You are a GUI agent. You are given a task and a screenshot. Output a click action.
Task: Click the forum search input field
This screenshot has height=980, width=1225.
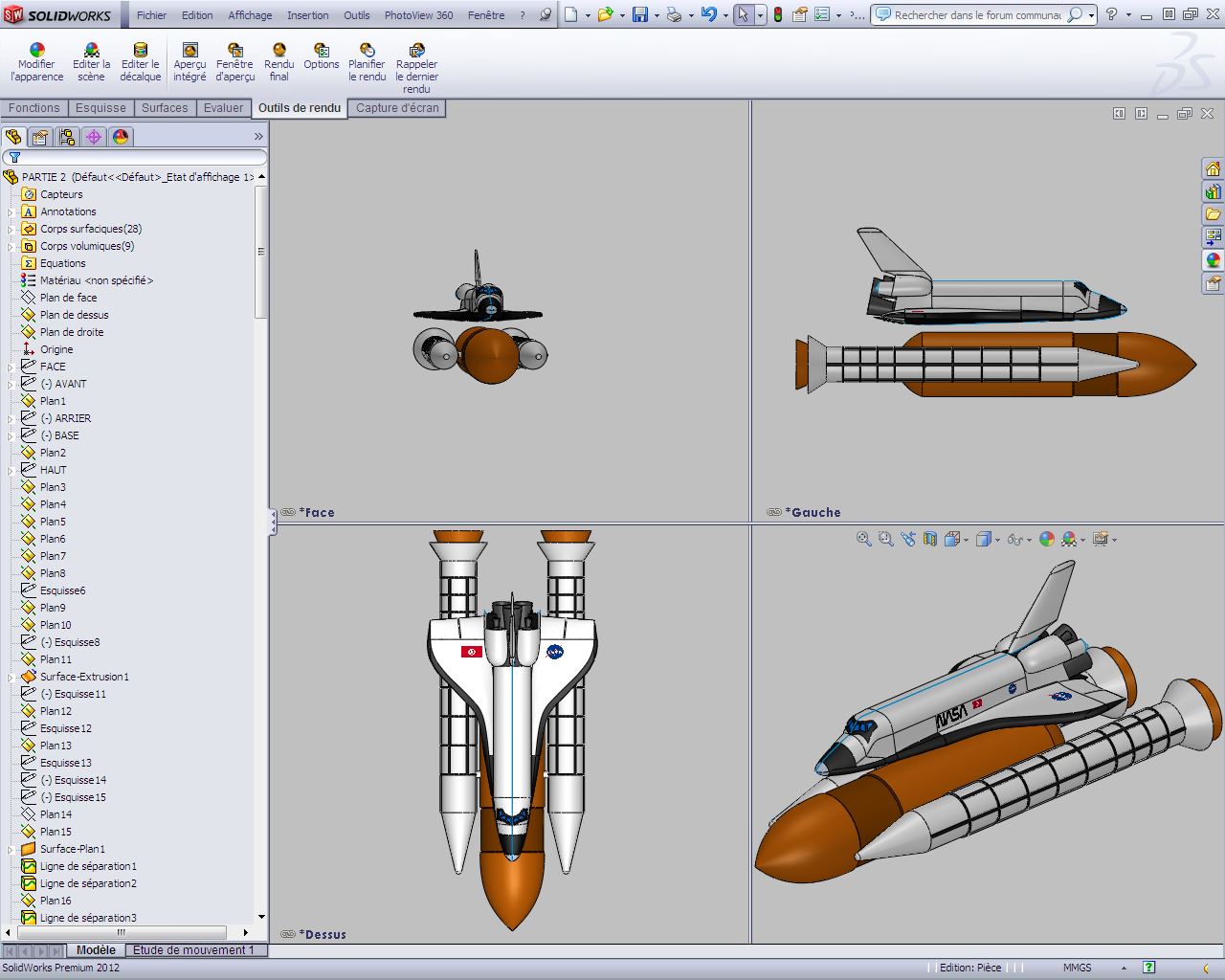pos(976,15)
